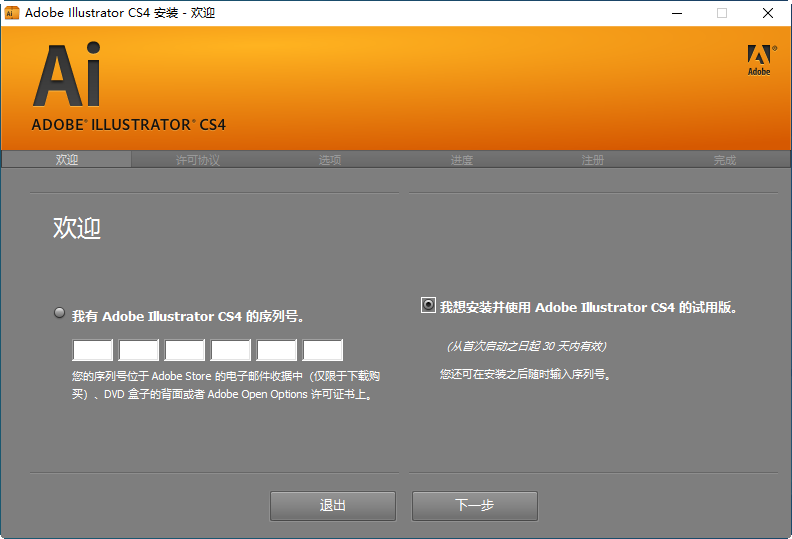
Task: Click the Ai Illustrator logo in the banner
Action: (67, 77)
